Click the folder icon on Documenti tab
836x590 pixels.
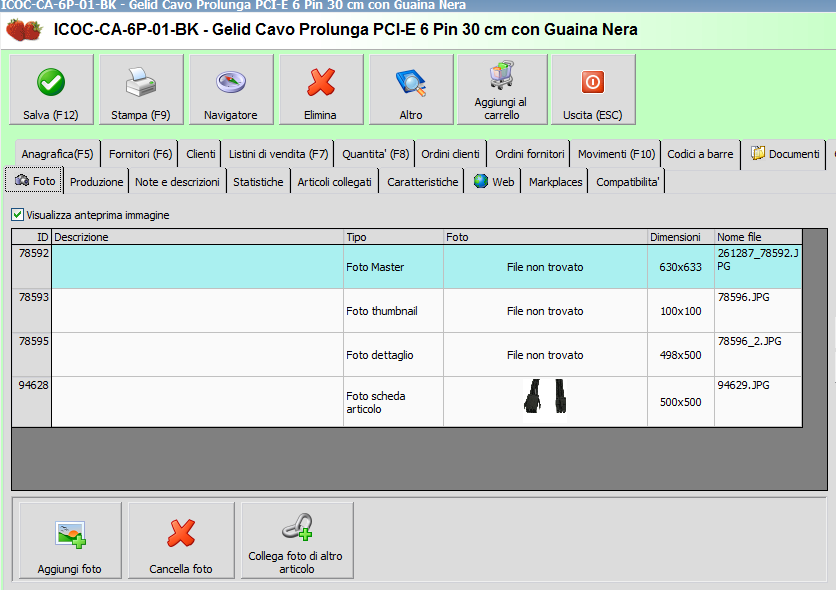(x=758, y=153)
